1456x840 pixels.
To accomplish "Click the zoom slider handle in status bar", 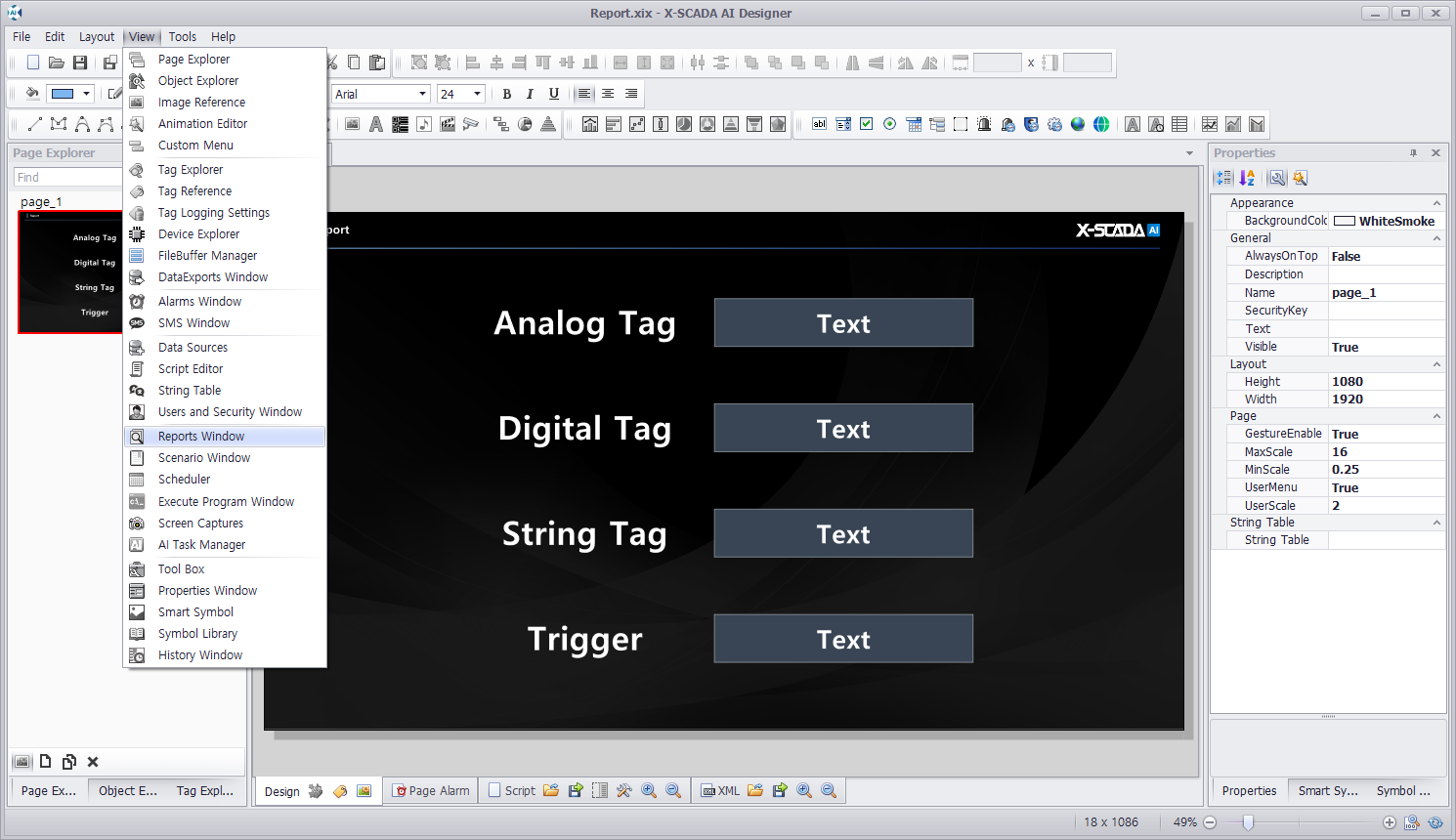I will (1248, 822).
